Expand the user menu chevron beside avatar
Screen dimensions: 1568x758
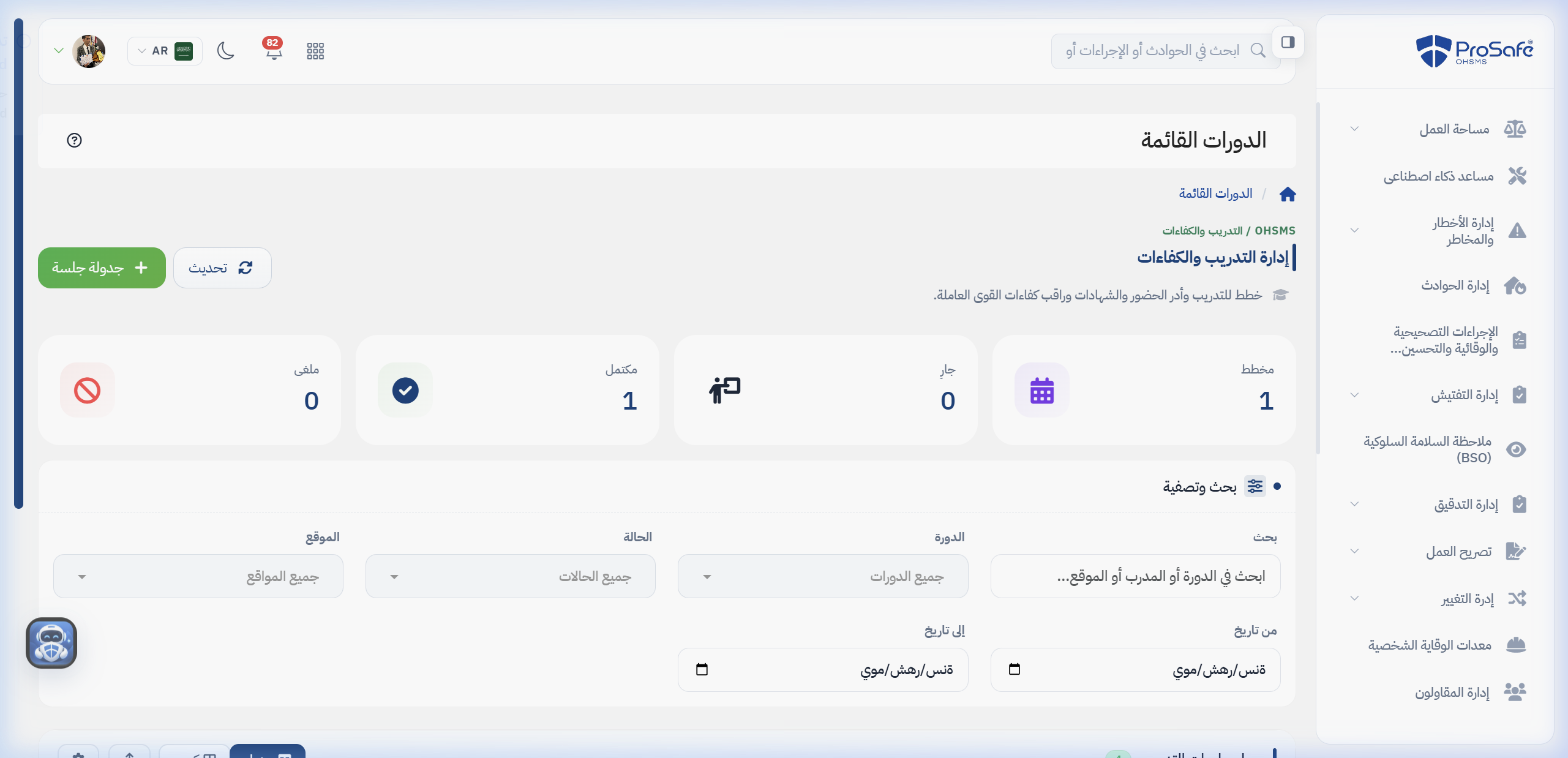point(59,50)
